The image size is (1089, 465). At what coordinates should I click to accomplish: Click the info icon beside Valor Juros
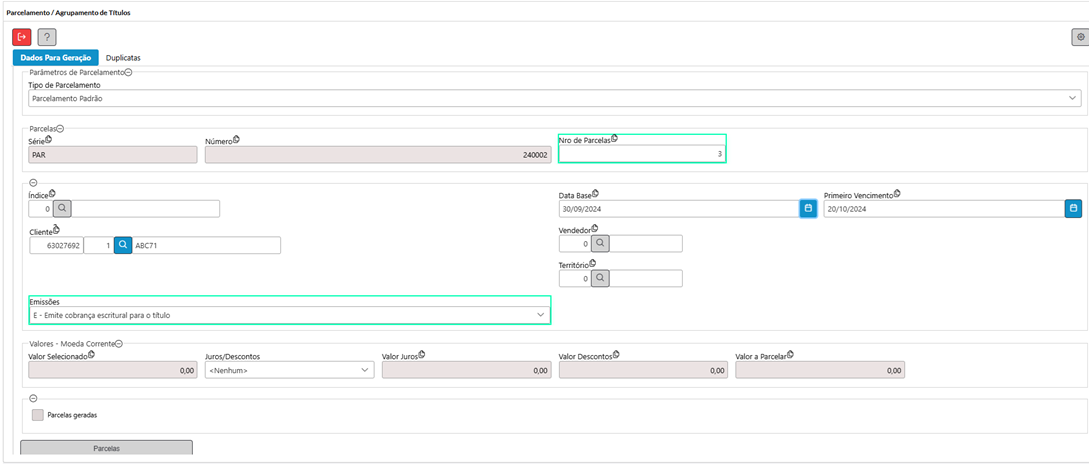421,354
